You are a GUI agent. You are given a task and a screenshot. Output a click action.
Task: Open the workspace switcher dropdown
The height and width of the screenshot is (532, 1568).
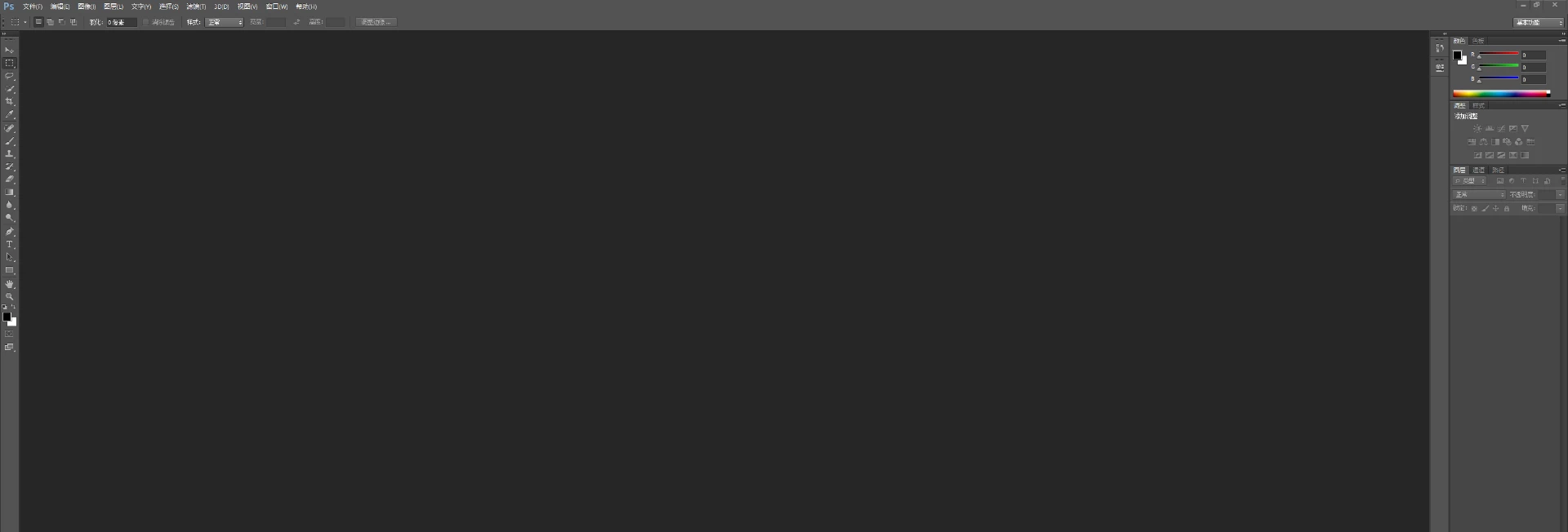(1539, 22)
